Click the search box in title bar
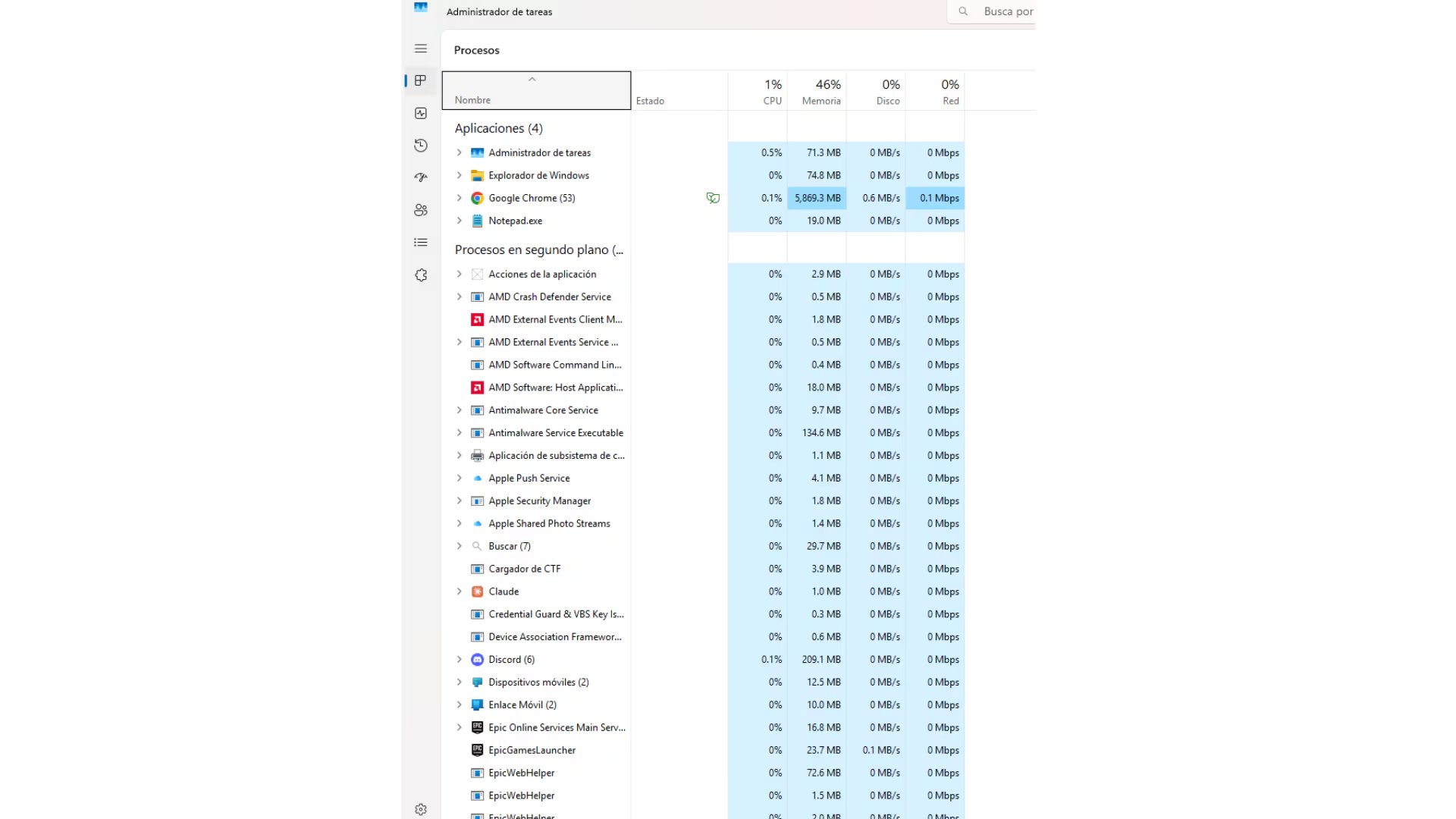1456x819 pixels. 991,11
